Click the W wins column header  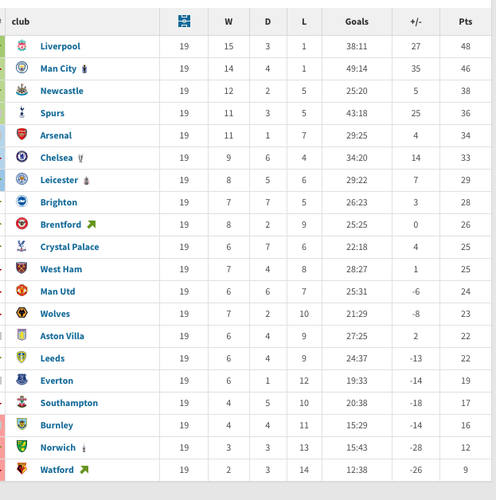coord(228,22)
